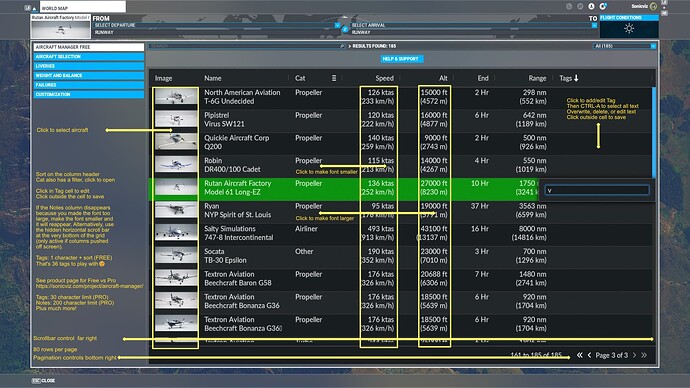
Task: Click the 'North American Aviation' name cell
Action: click(x=242, y=92)
